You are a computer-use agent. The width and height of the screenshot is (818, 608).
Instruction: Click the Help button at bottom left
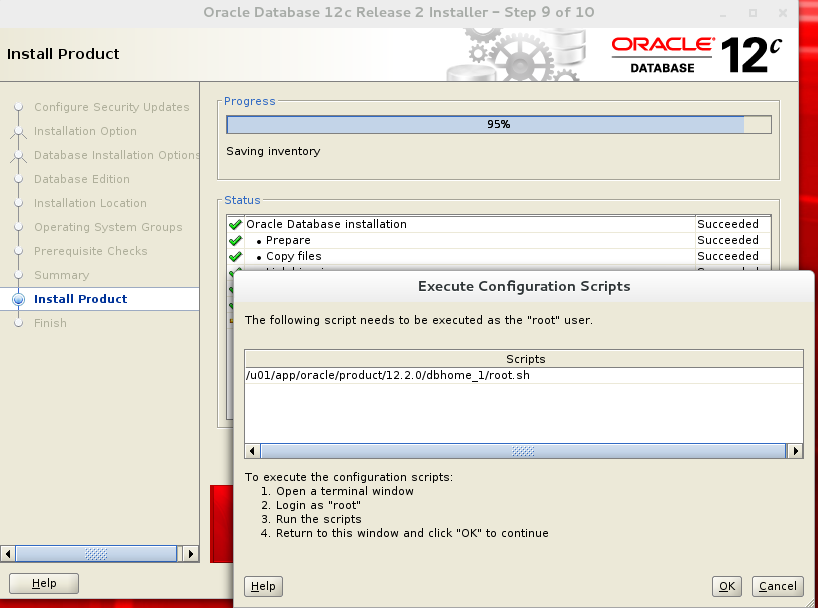click(x=43, y=583)
